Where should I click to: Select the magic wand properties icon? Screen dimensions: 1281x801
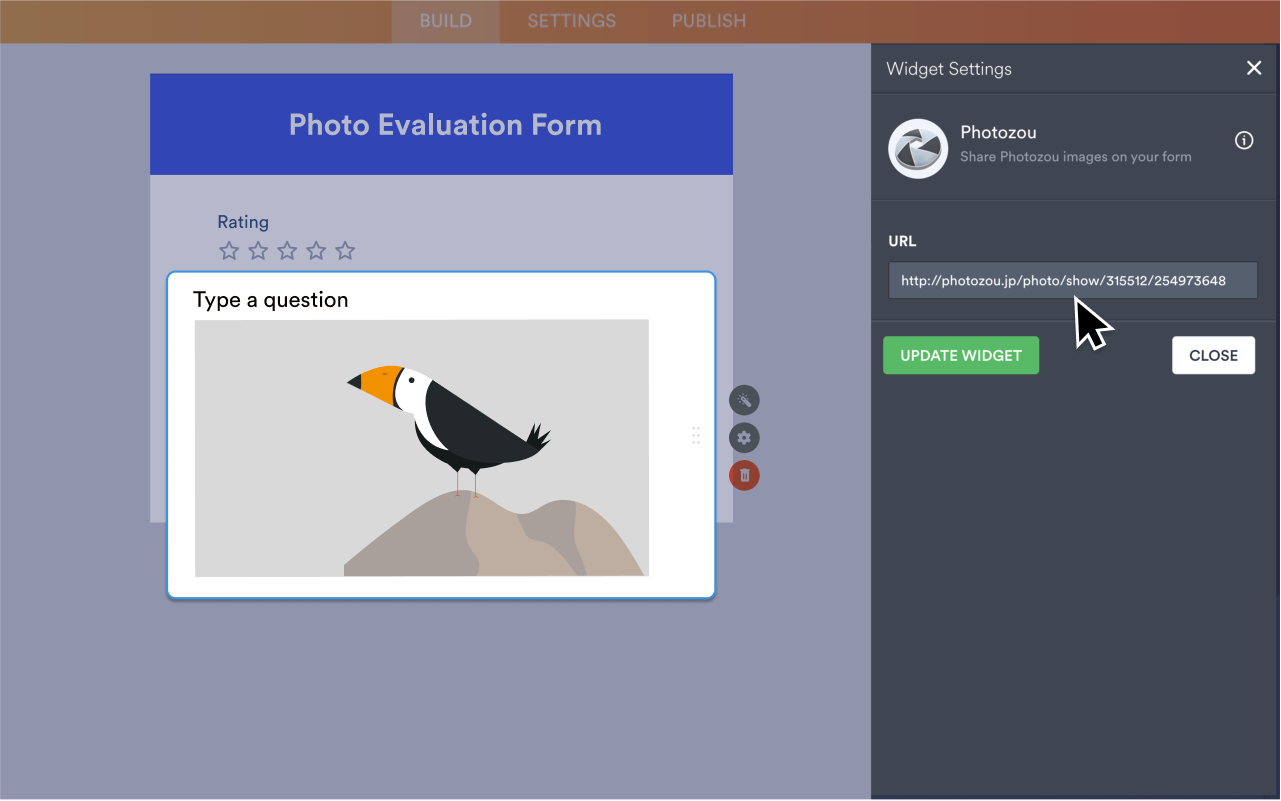click(744, 400)
